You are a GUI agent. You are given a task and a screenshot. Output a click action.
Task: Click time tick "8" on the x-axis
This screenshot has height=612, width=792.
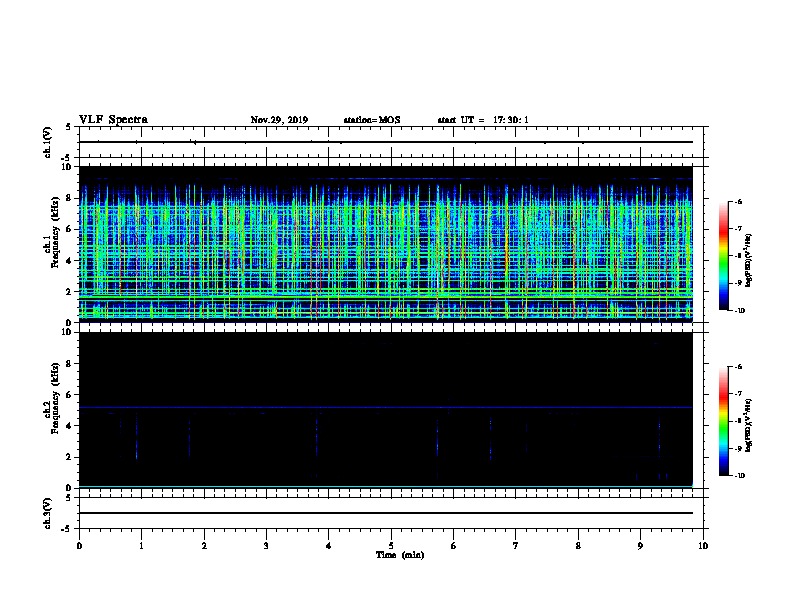tap(578, 546)
